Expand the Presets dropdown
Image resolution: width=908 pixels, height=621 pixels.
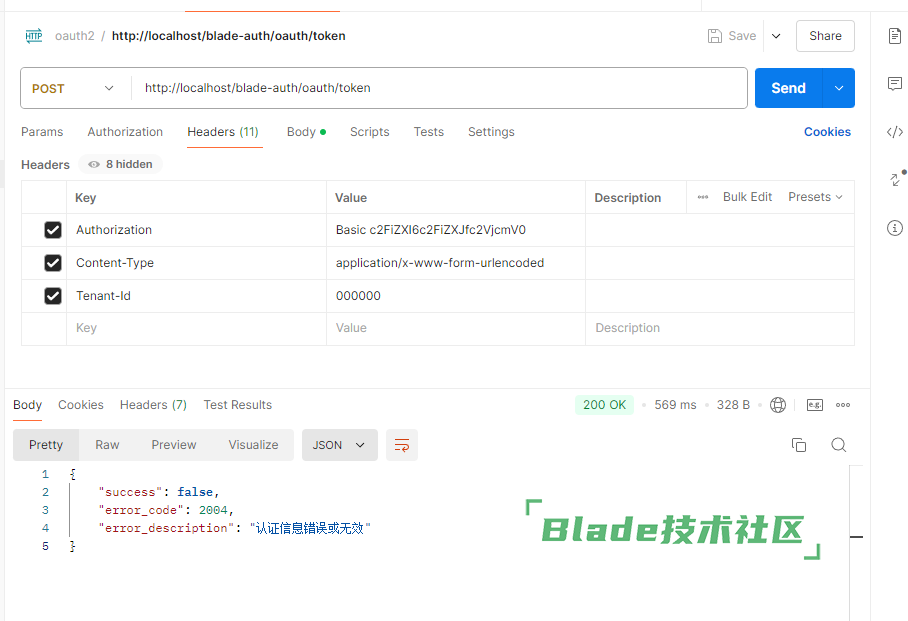click(x=815, y=197)
